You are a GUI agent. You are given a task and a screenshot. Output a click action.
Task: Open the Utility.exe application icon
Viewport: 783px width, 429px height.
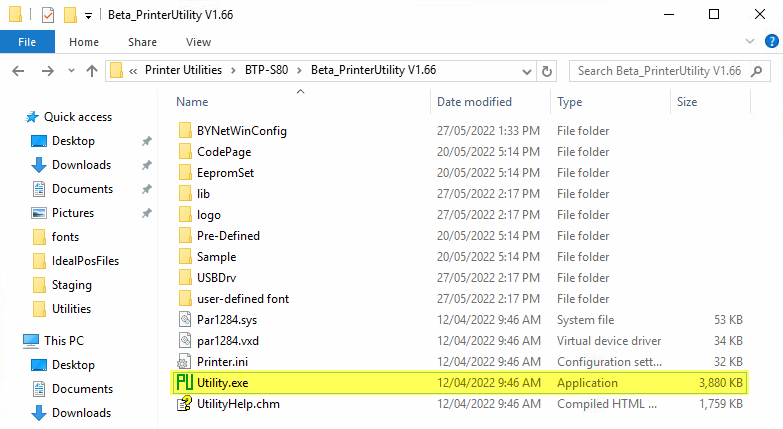coord(184,383)
